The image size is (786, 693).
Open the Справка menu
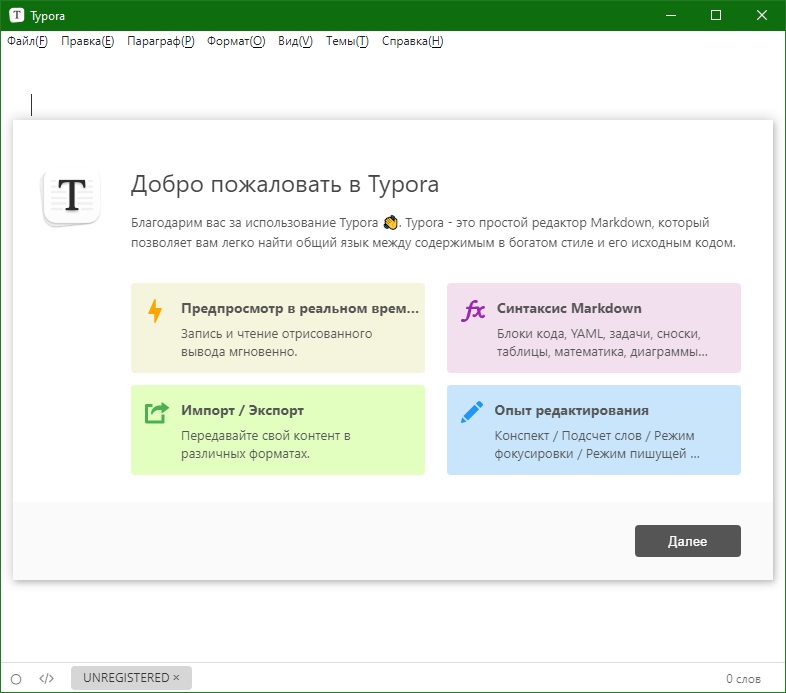(x=412, y=41)
